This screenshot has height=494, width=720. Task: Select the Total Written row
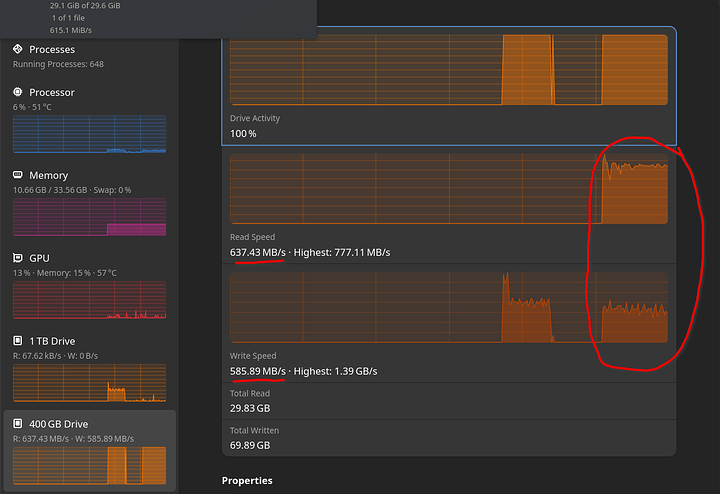coord(448,438)
